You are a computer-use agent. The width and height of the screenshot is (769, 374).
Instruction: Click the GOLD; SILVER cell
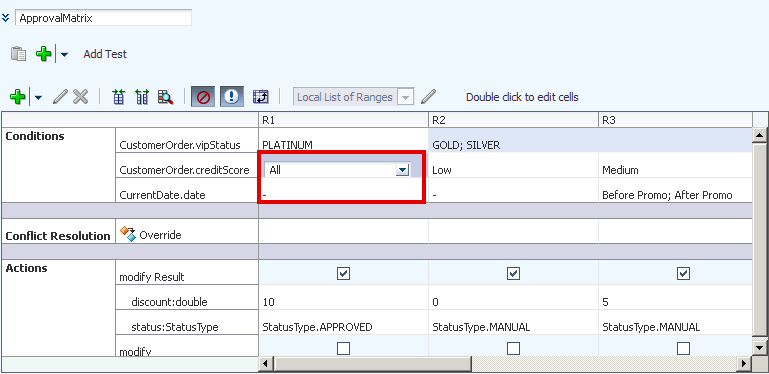[590, 141]
